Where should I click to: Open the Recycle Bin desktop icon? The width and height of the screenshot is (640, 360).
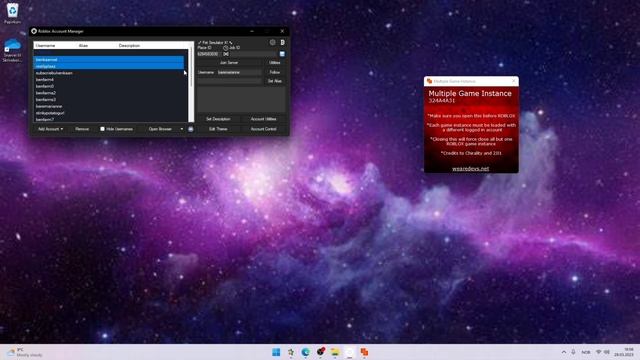[12, 12]
